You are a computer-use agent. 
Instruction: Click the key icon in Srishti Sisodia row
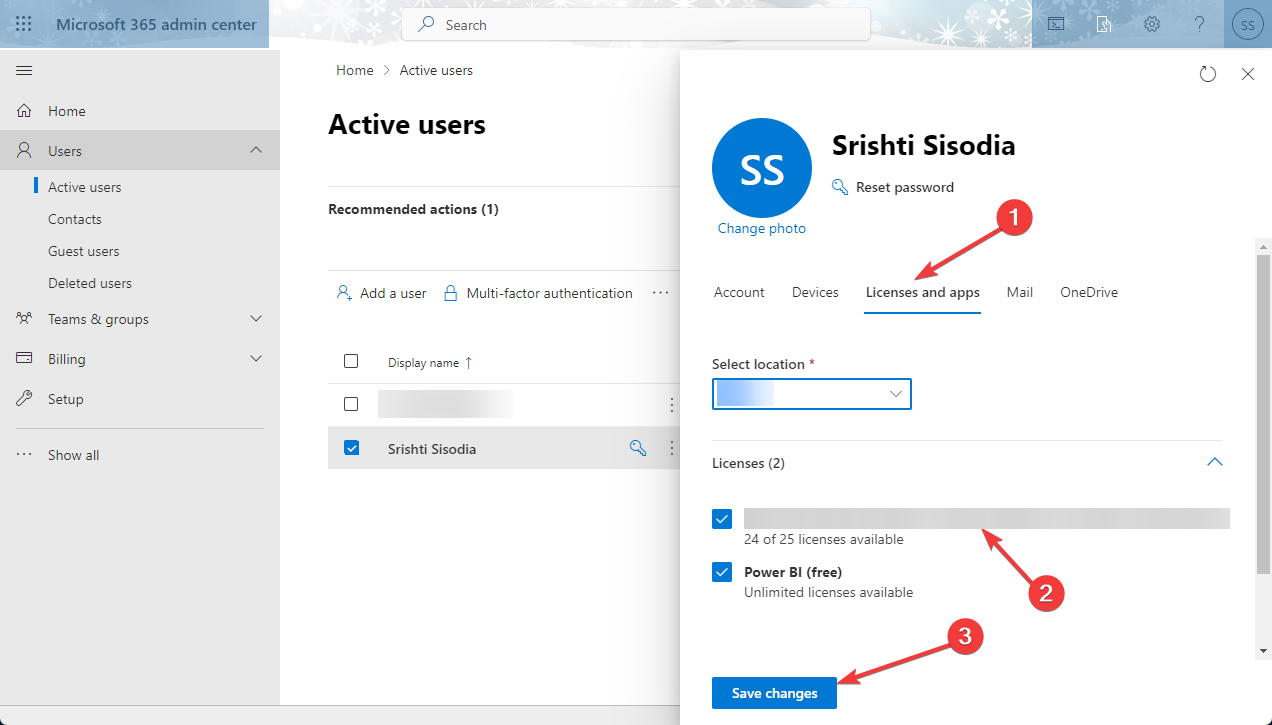click(x=637, y=448)
